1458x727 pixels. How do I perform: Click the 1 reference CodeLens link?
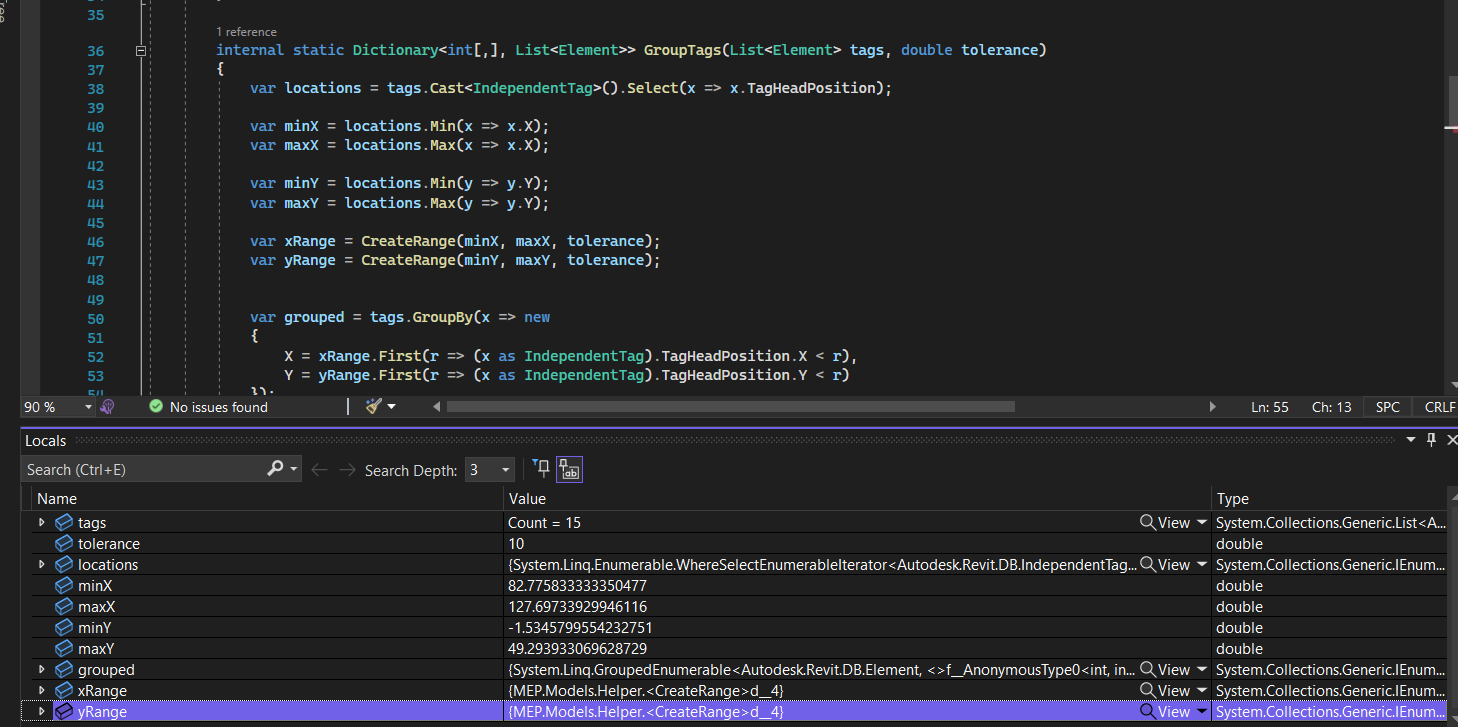(x=246, y=32)
